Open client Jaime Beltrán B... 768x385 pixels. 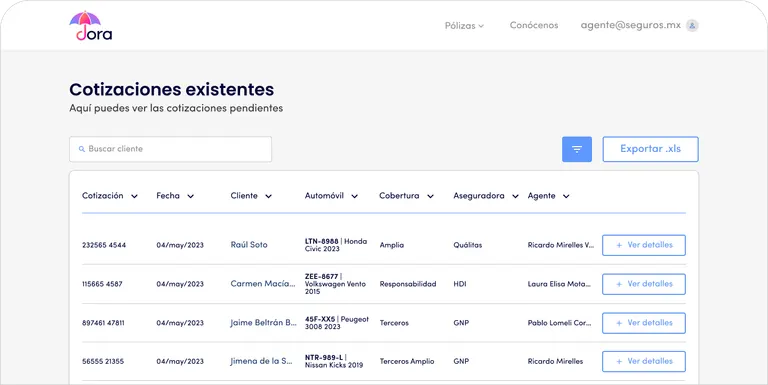pyautogui.click(x=264, y=322)
